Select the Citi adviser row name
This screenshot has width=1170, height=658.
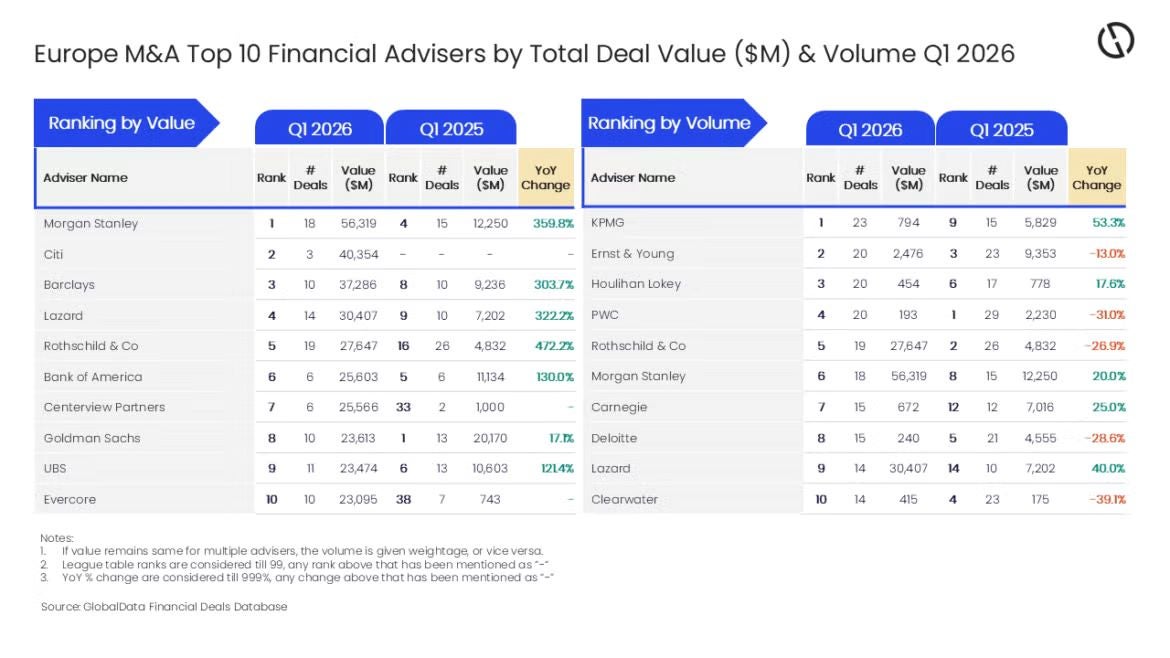pyautogui.click(x=55, y=254)
